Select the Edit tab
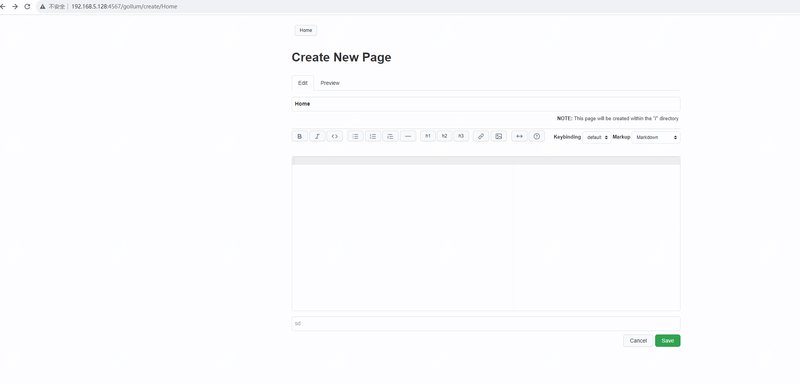This screenshot has height=384, width=800. (303, 83)
